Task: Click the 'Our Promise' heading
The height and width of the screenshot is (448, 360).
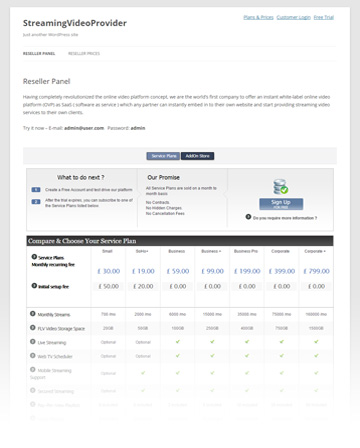Action: coord(163,177)
